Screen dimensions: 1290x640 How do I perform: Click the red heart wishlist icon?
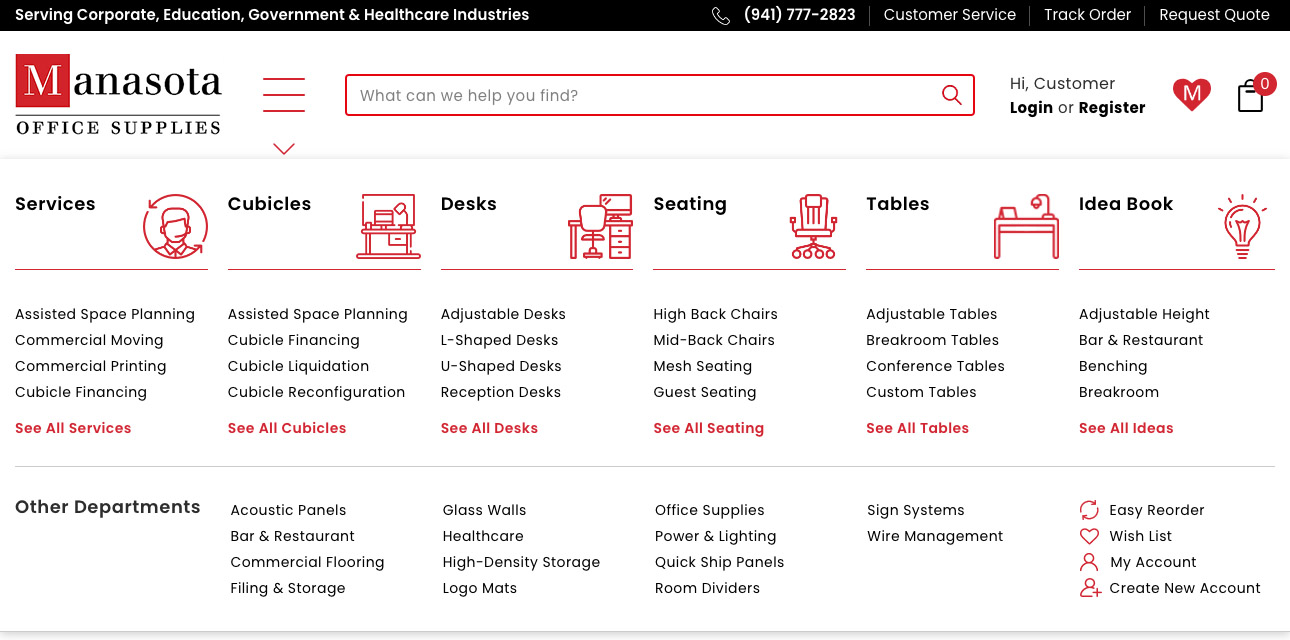click(1191, 95)
